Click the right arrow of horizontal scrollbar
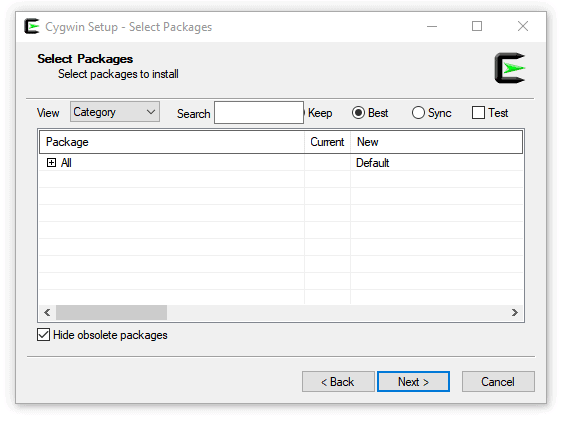 click(x=515, y=313)
